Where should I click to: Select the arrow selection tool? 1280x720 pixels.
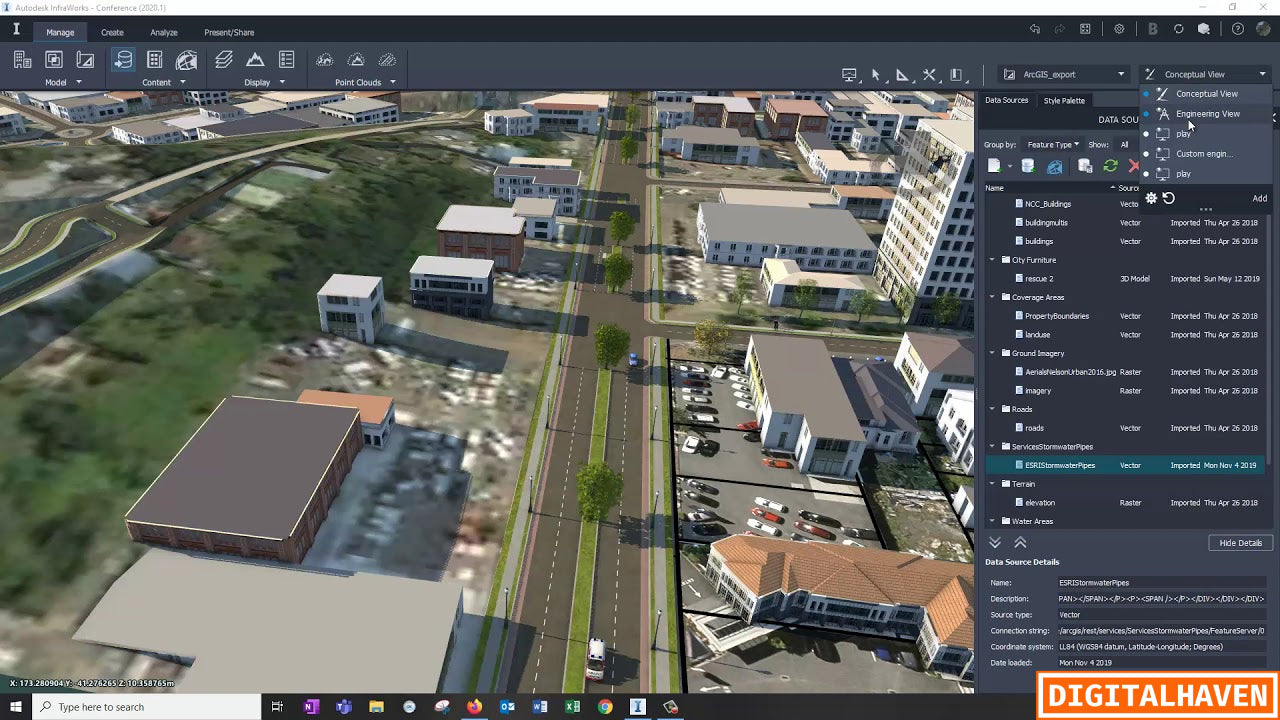(x=876, y=74)
